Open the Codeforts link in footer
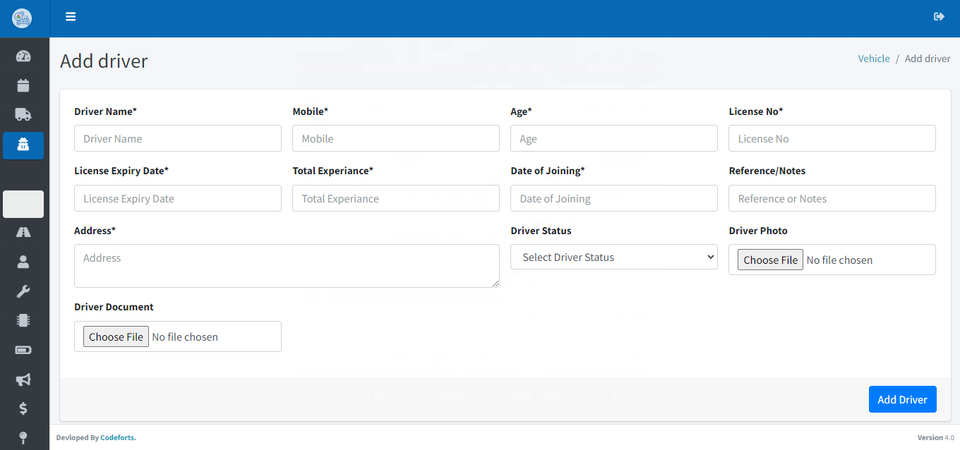The width and height of the screenshot is (960, 450). coord(117,437)
